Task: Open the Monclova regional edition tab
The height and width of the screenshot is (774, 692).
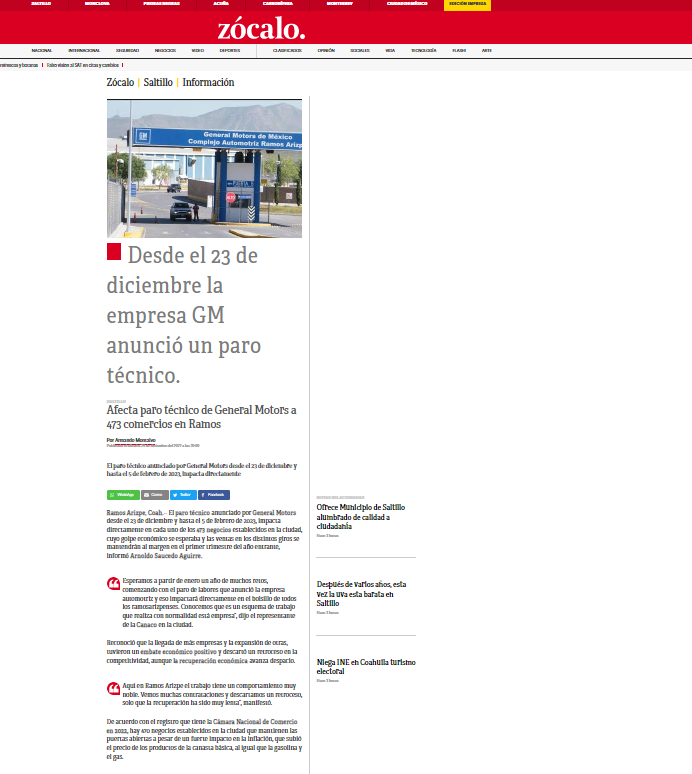Action: [x=97, y=3]
